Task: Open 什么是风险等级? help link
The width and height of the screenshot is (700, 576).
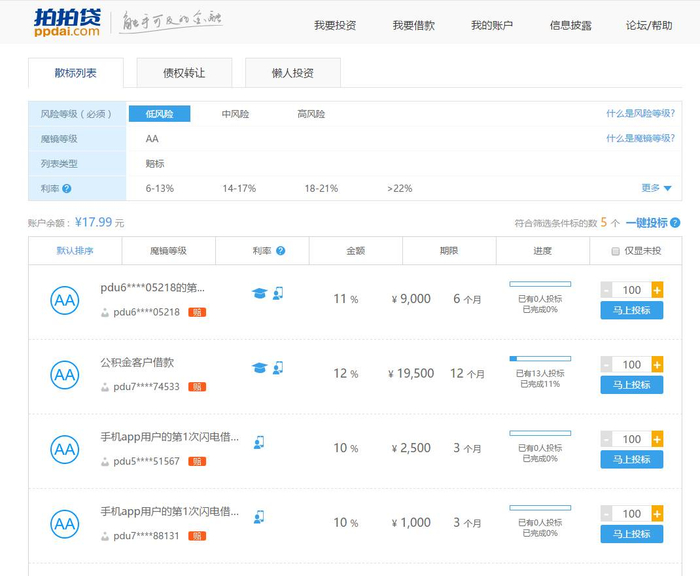Action: point(640,113)
